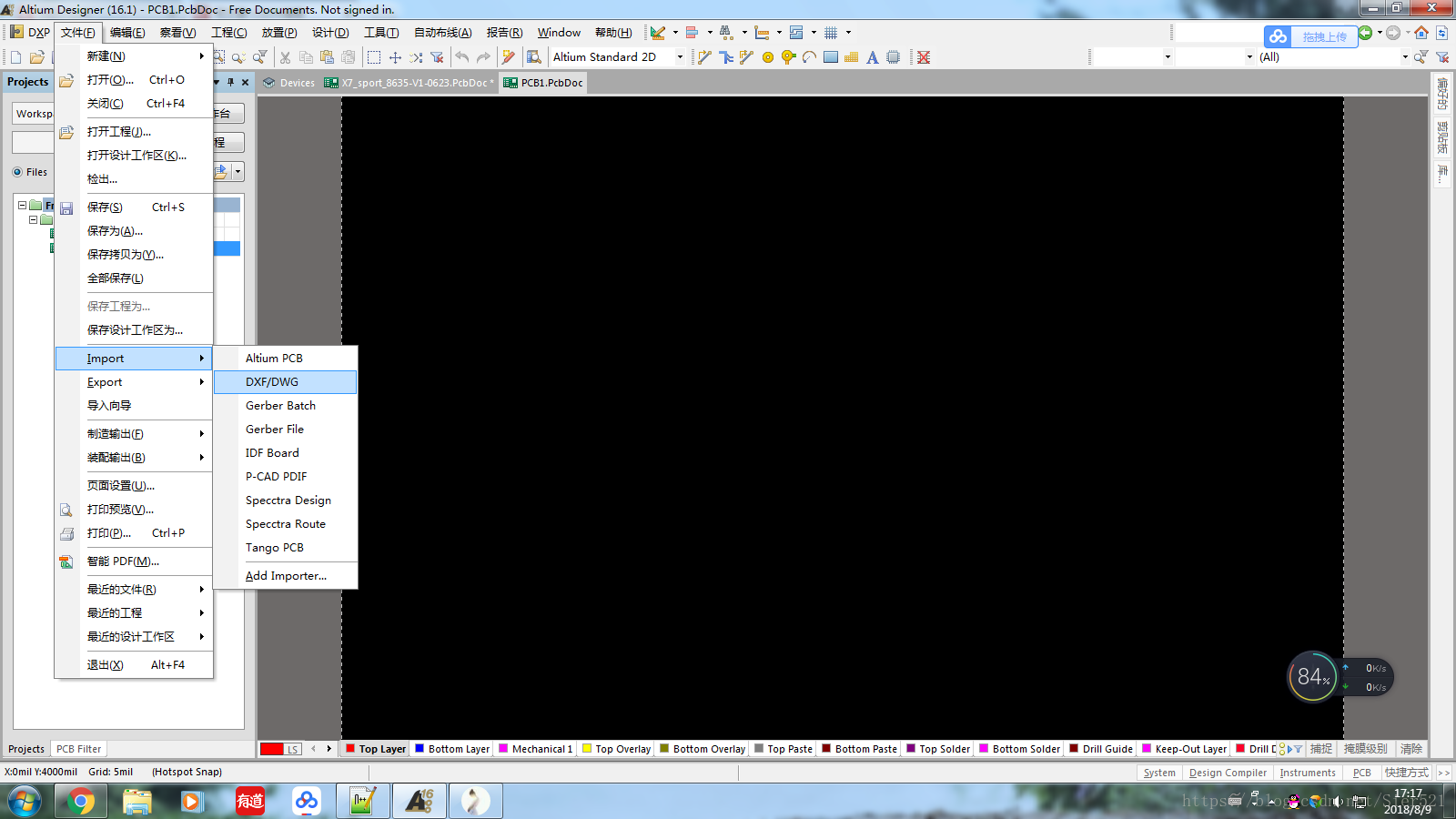Open the PCB Filter panel tab

(78, 749)
